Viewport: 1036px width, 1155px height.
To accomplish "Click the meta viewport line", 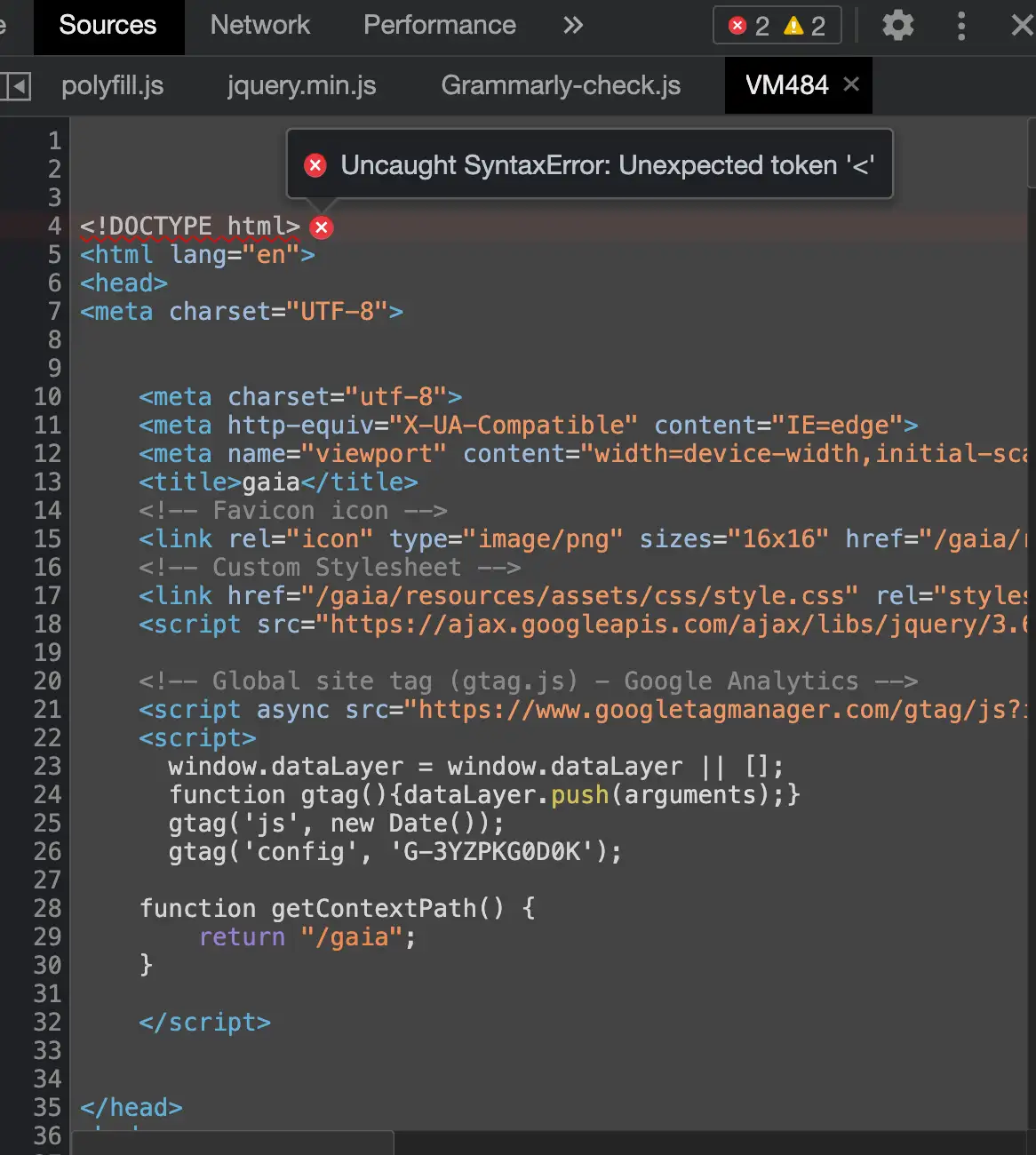I will click(582, 454).
